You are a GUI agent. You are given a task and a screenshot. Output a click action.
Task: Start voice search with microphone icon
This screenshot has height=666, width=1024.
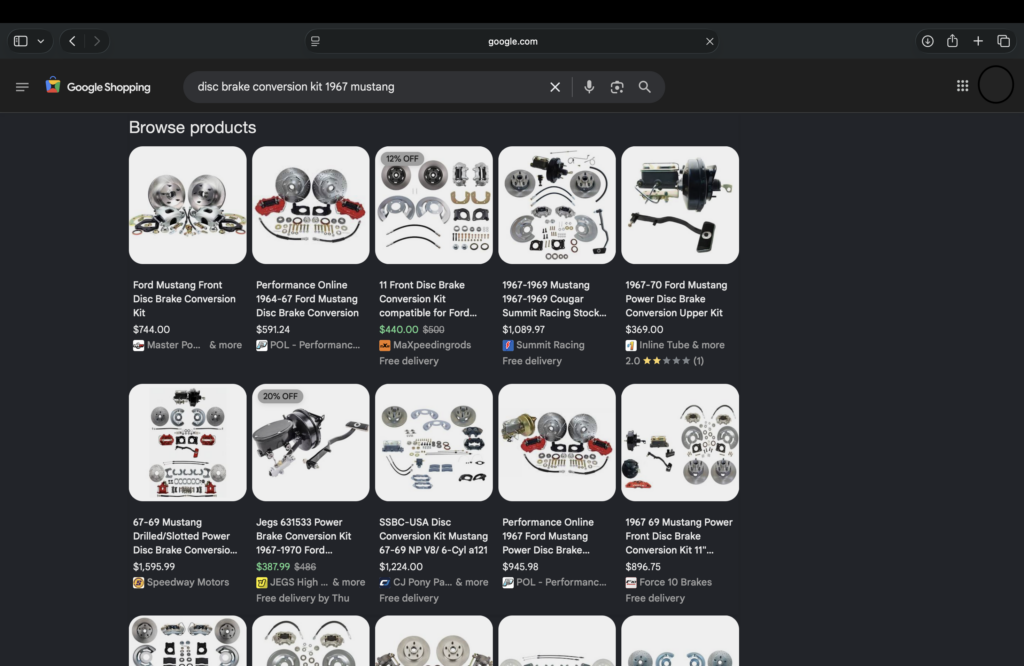coord(589,87)
